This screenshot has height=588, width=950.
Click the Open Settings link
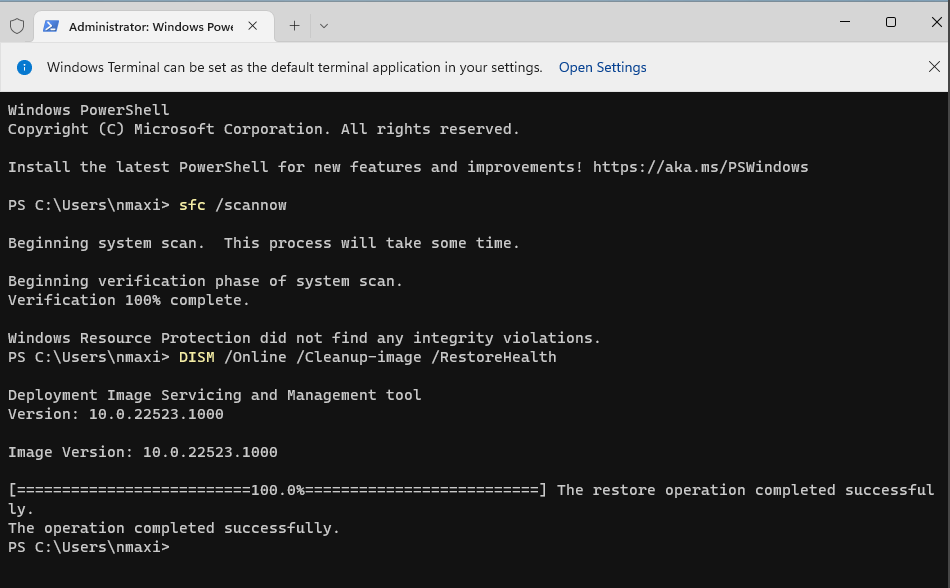602,68
